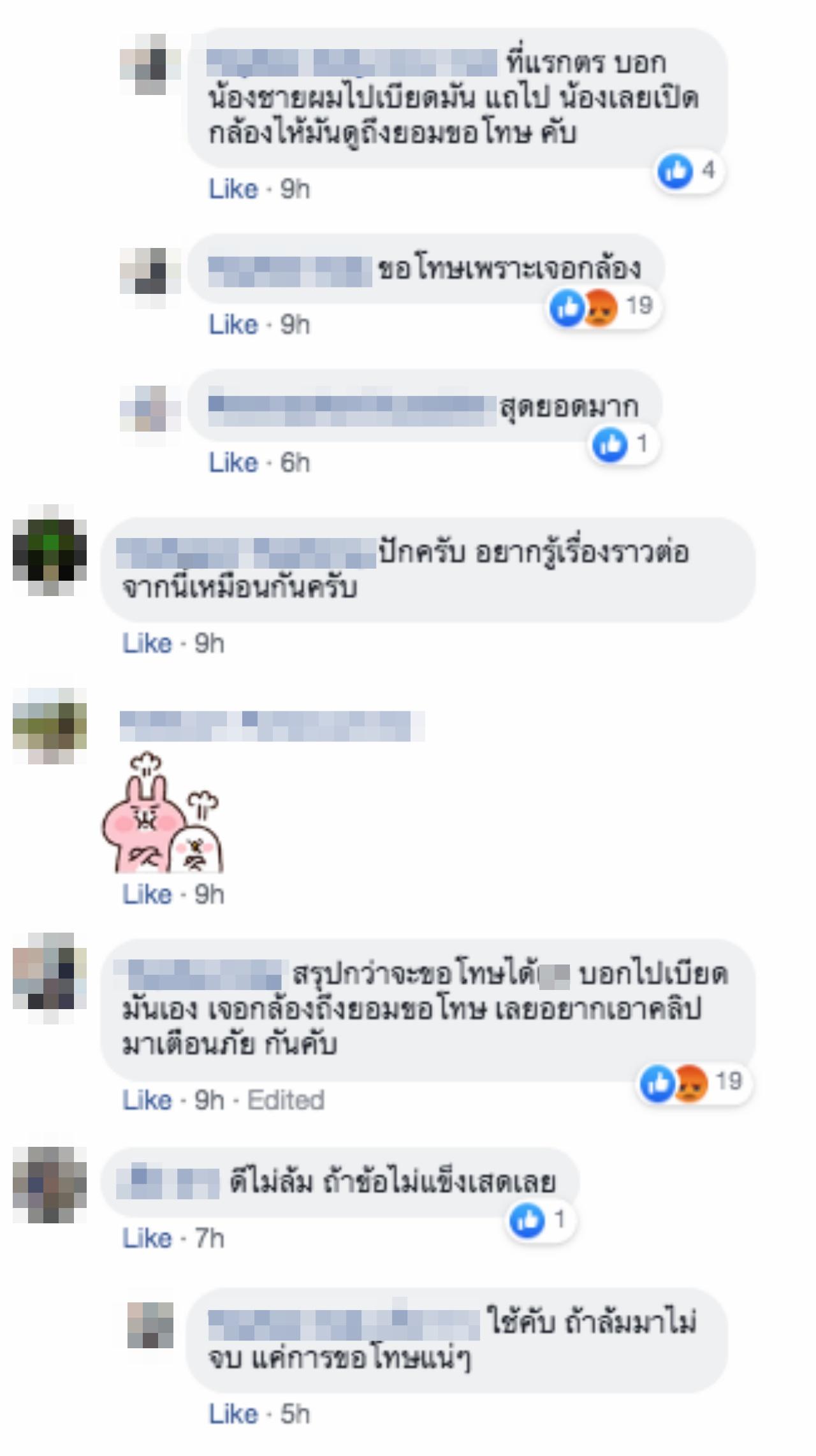
Task: Open the avatar next to the sticker comment
Action: tap(50, 726)
